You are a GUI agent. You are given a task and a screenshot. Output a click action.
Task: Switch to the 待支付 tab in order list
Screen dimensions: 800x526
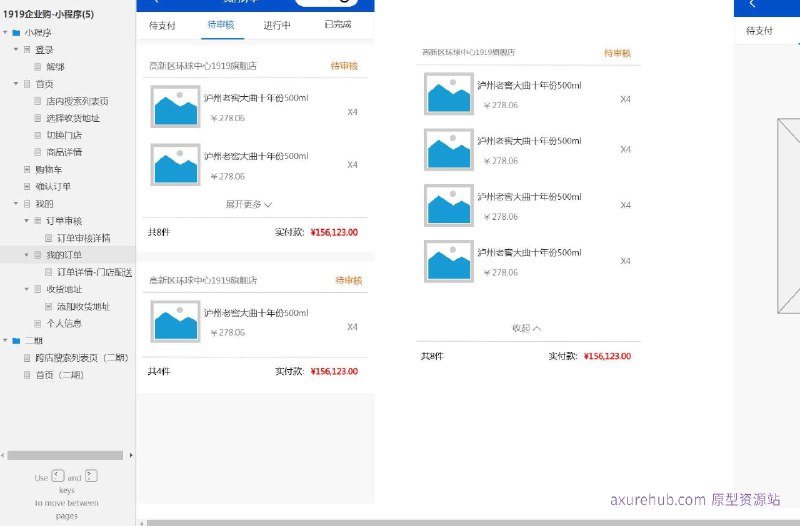[x=162, y=26]
